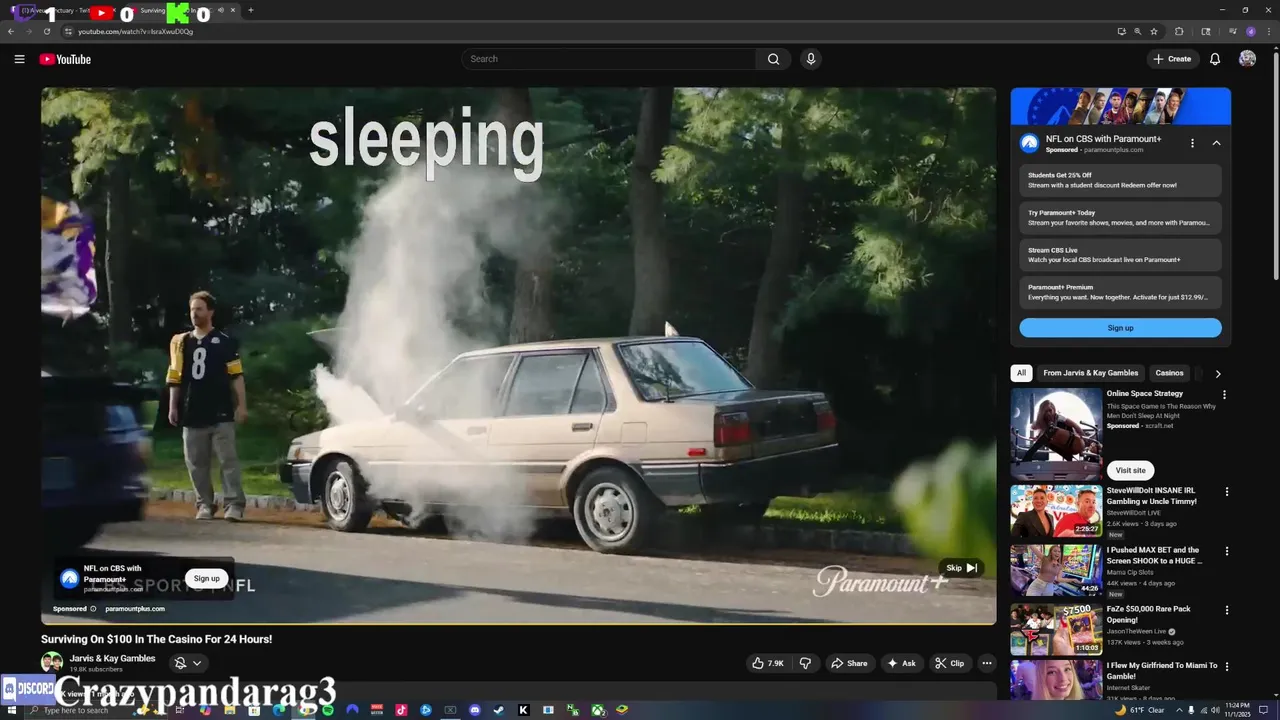Image resolution: width=1280 pixels, height=720 pixels.
Task: Click the blue Sign up button in sidebar
Action: click(x=1120, y=328)
